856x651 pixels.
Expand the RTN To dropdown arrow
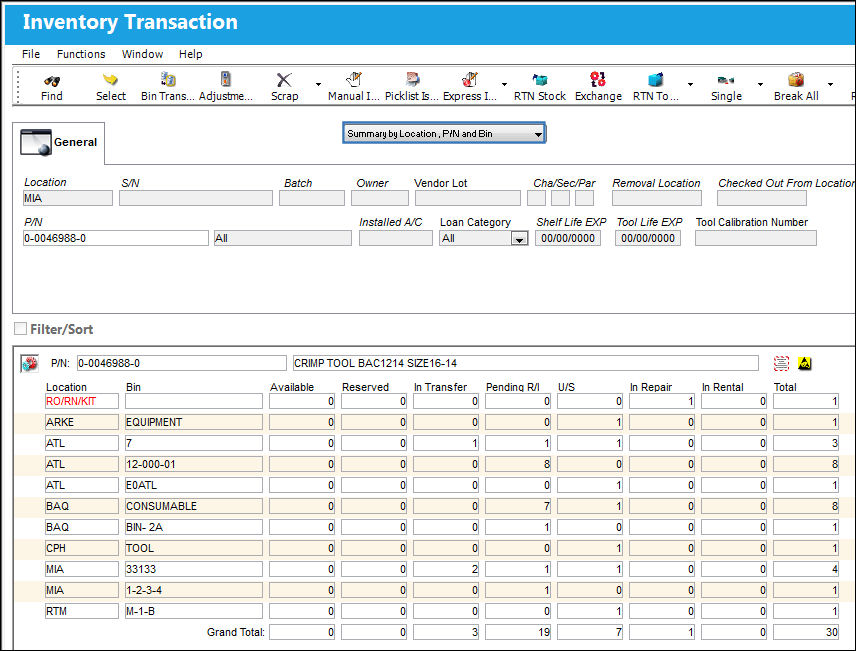click(x=690, y=85)
